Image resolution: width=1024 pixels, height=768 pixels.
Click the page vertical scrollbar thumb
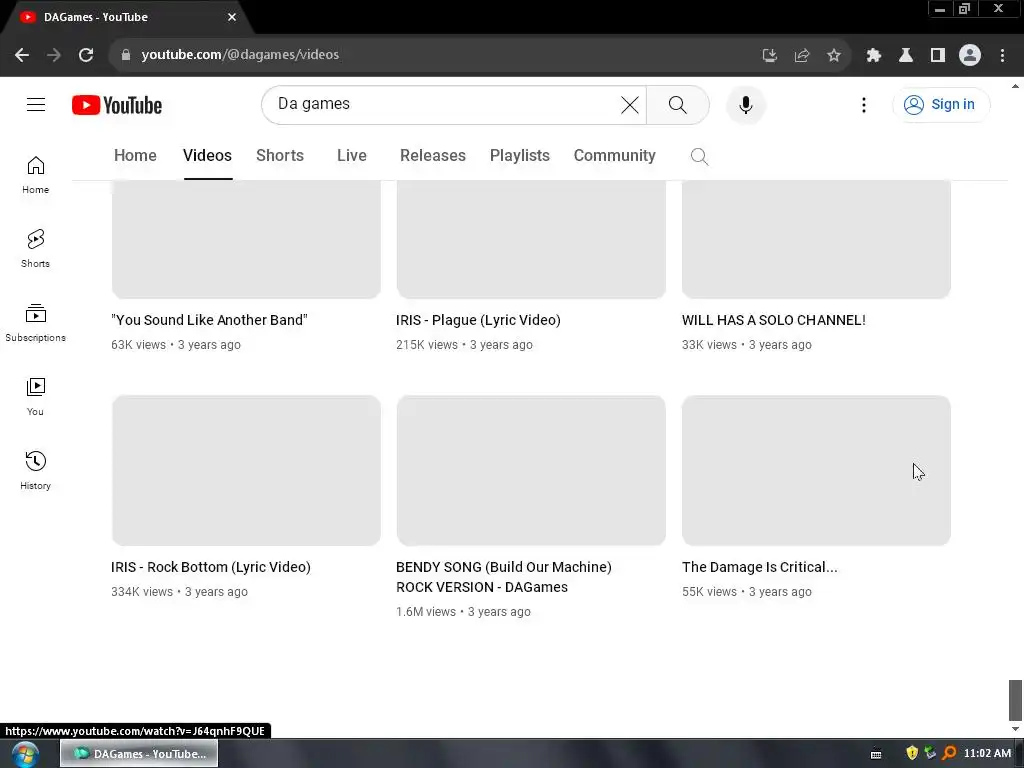pyautogui.click(x=1014, y=699)
